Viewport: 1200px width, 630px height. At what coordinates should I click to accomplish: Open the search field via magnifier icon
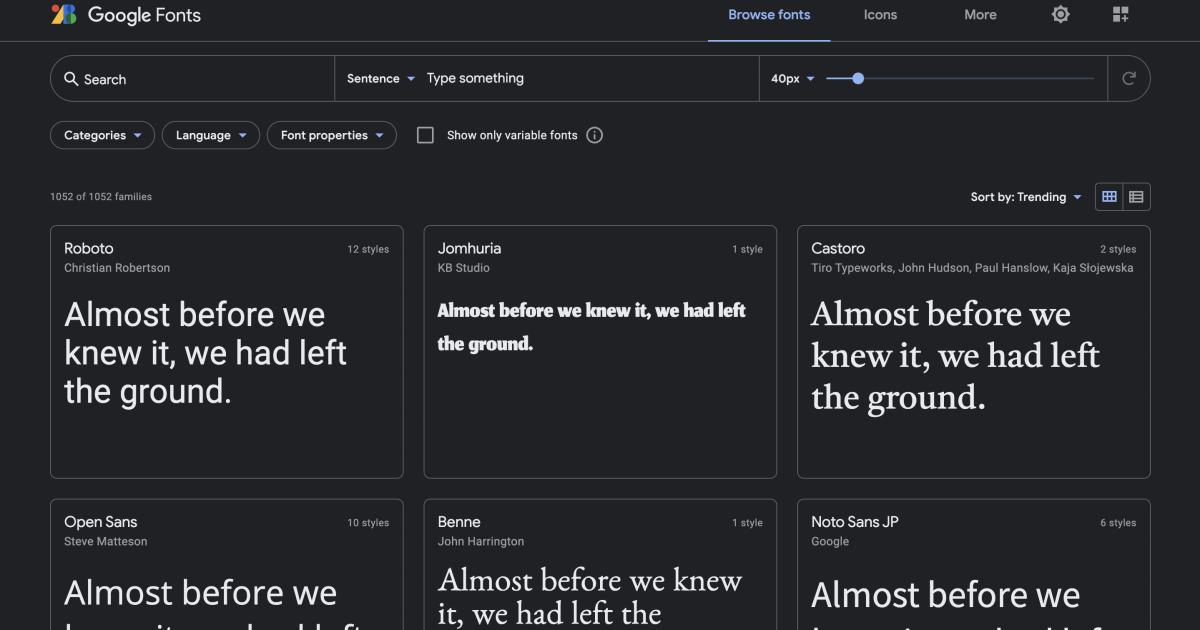(x=70, y=78)
